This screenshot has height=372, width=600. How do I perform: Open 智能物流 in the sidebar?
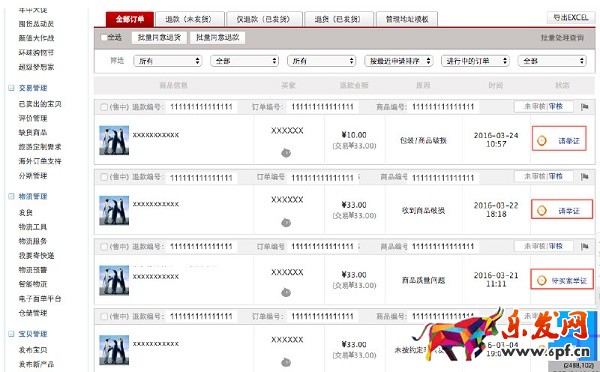coord(33,284)
